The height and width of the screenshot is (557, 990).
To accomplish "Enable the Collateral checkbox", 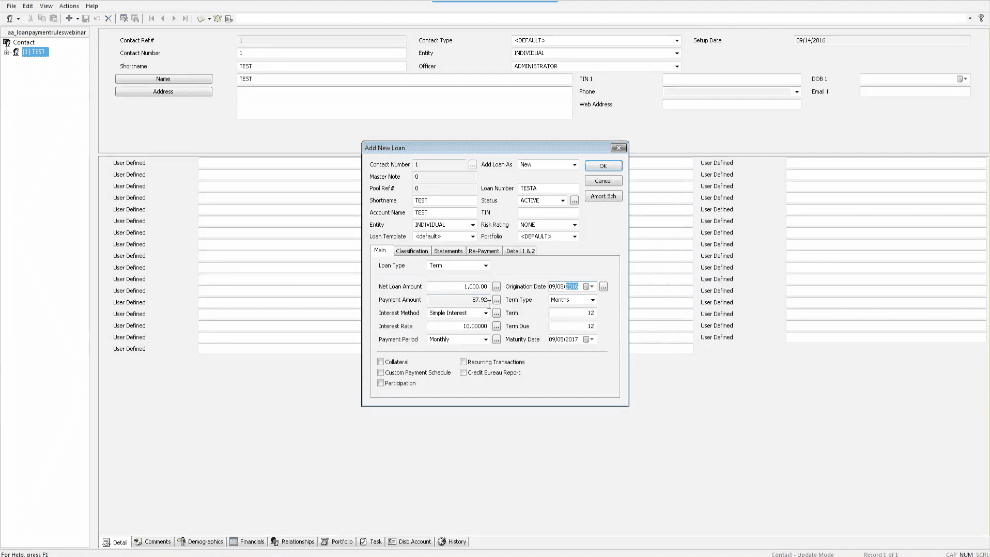I will click(x=380, y=362).
